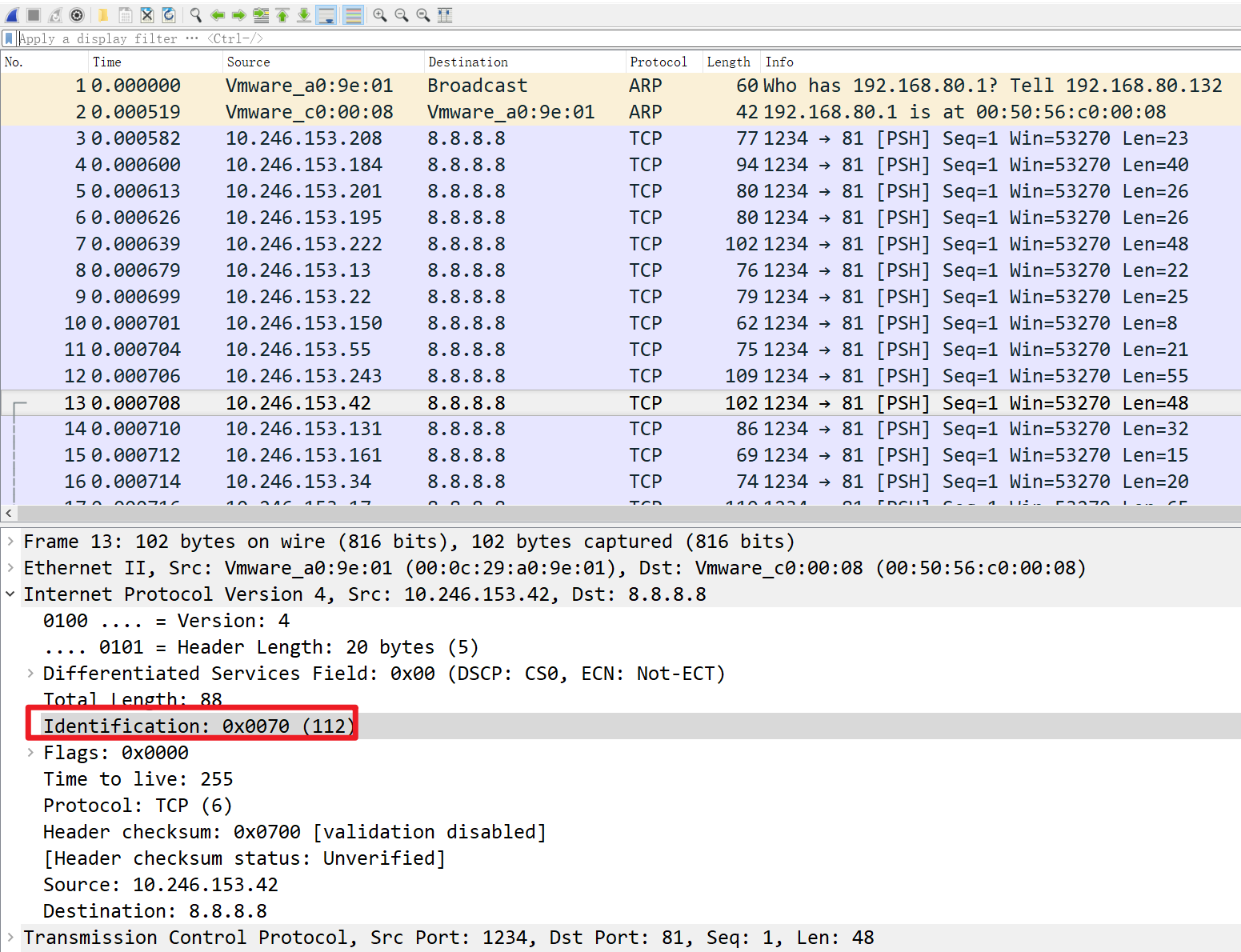This screenshot has width=1241, height=952.
Task: Zoom out the main window text
Action: [402, 14]
